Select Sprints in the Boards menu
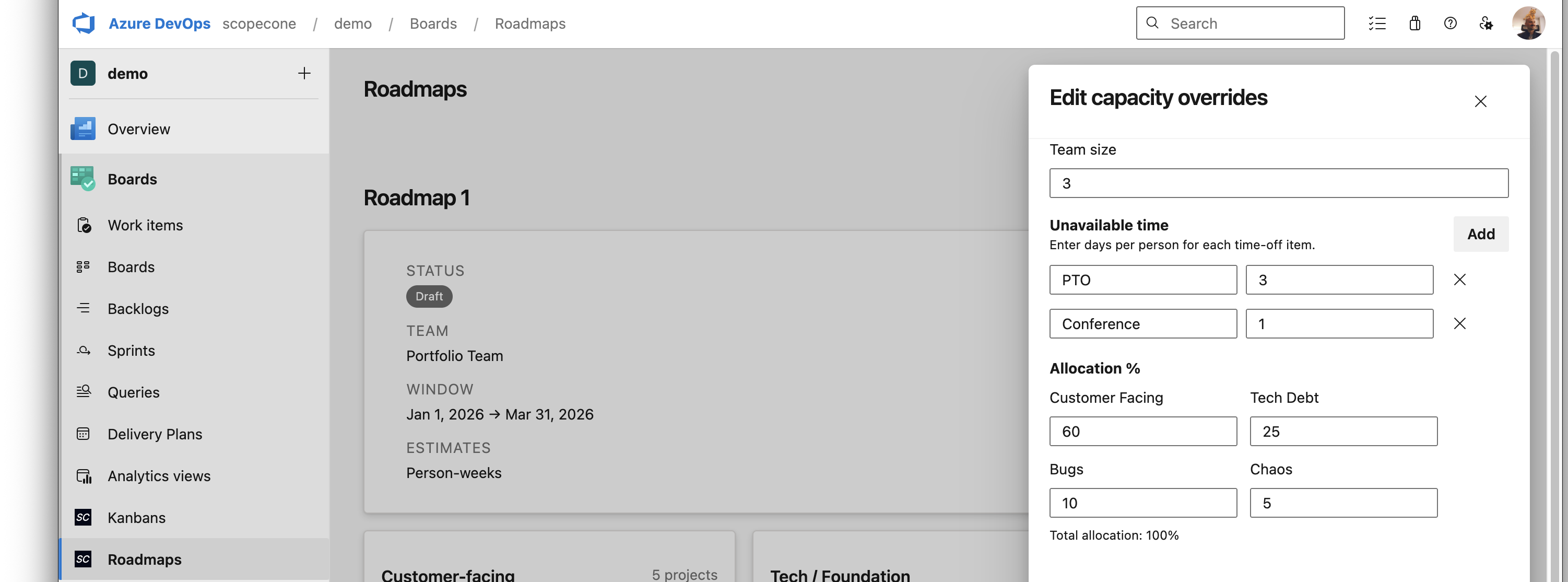 (x=131, y=351)
